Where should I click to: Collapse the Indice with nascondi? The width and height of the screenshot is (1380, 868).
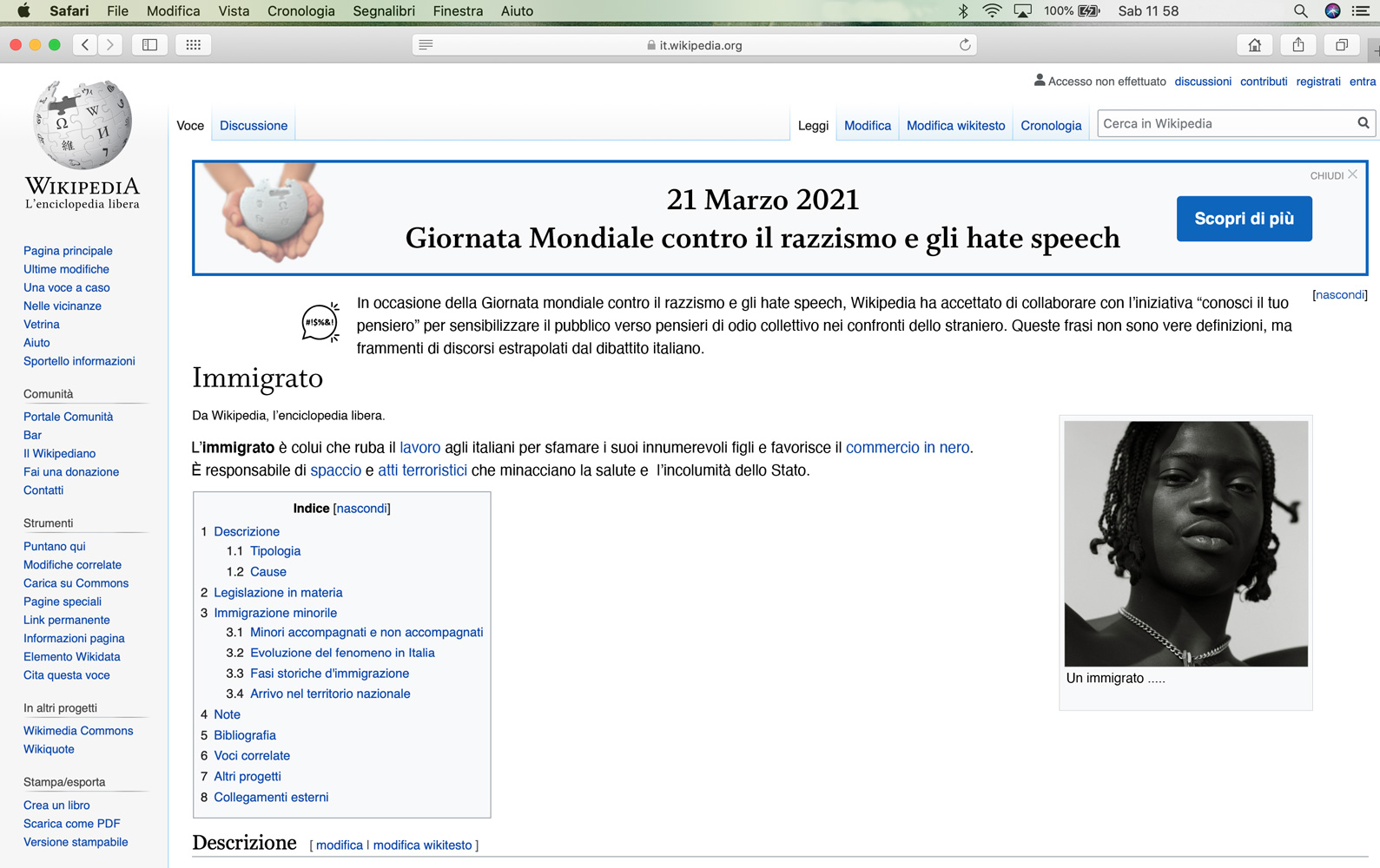362,508
